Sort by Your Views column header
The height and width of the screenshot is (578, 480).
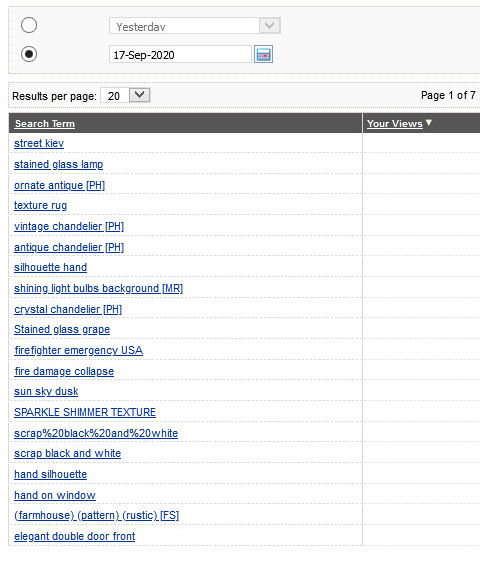(x=394, y=123)
